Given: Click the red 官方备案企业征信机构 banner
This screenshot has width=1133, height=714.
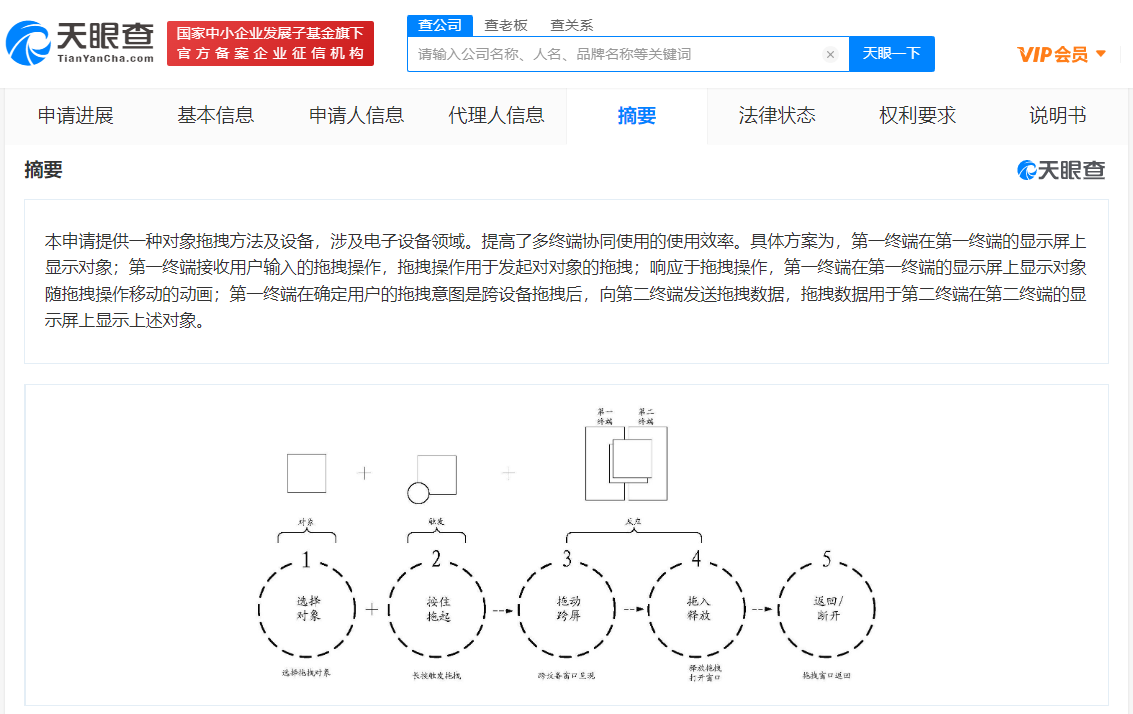Looking at the screenshot, I should point(270,44).
